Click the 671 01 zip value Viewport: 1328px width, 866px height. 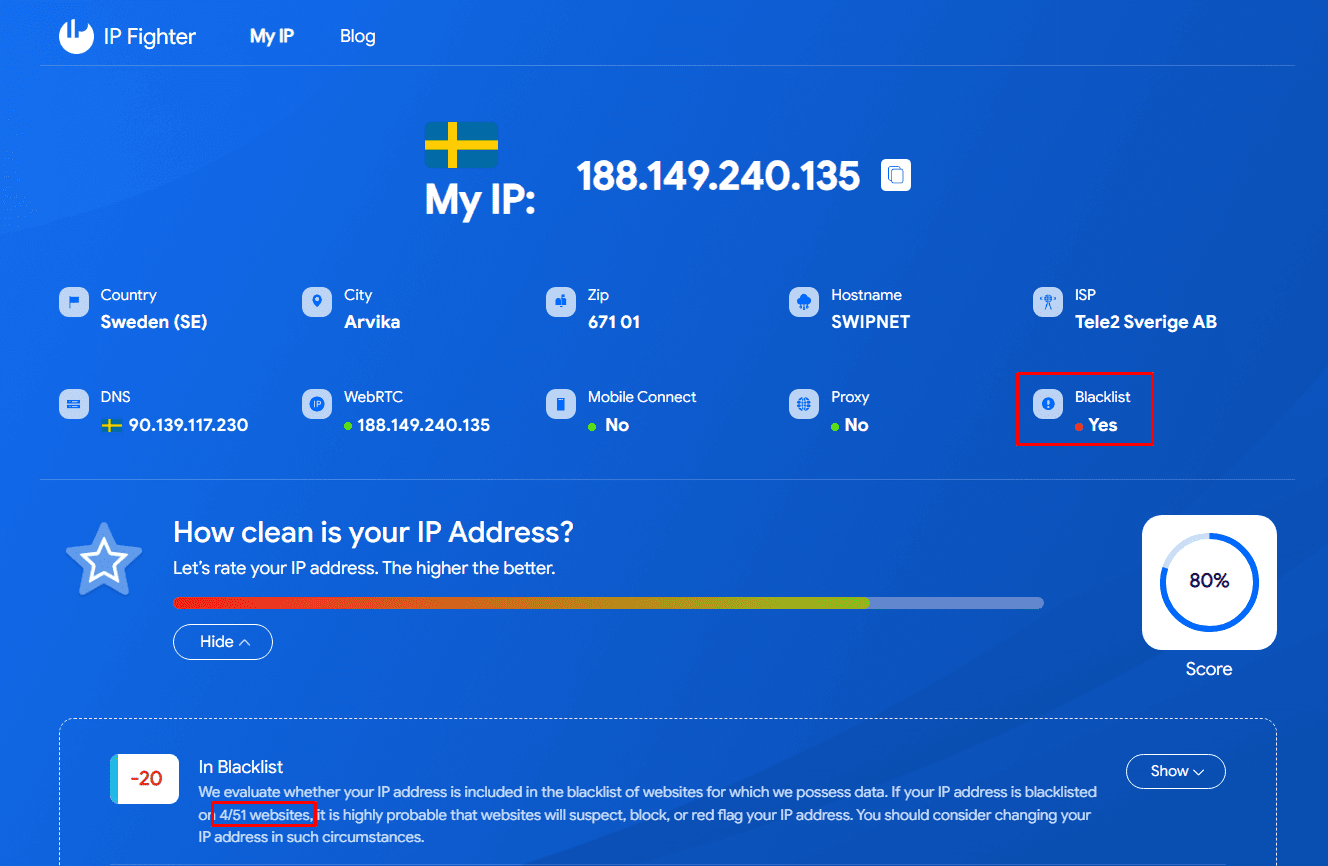point(614,322)
